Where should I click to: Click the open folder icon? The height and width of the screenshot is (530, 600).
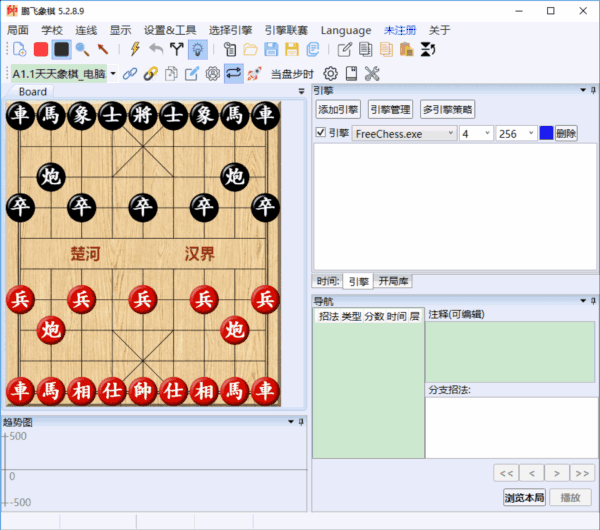pyautogui.click(x=251, y=49)
